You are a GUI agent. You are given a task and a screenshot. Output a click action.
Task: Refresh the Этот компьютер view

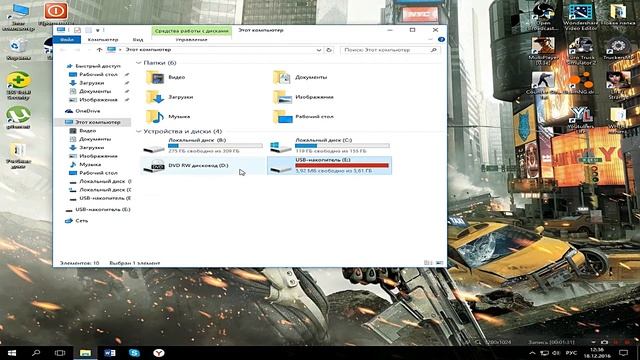(x=329, y=50)
